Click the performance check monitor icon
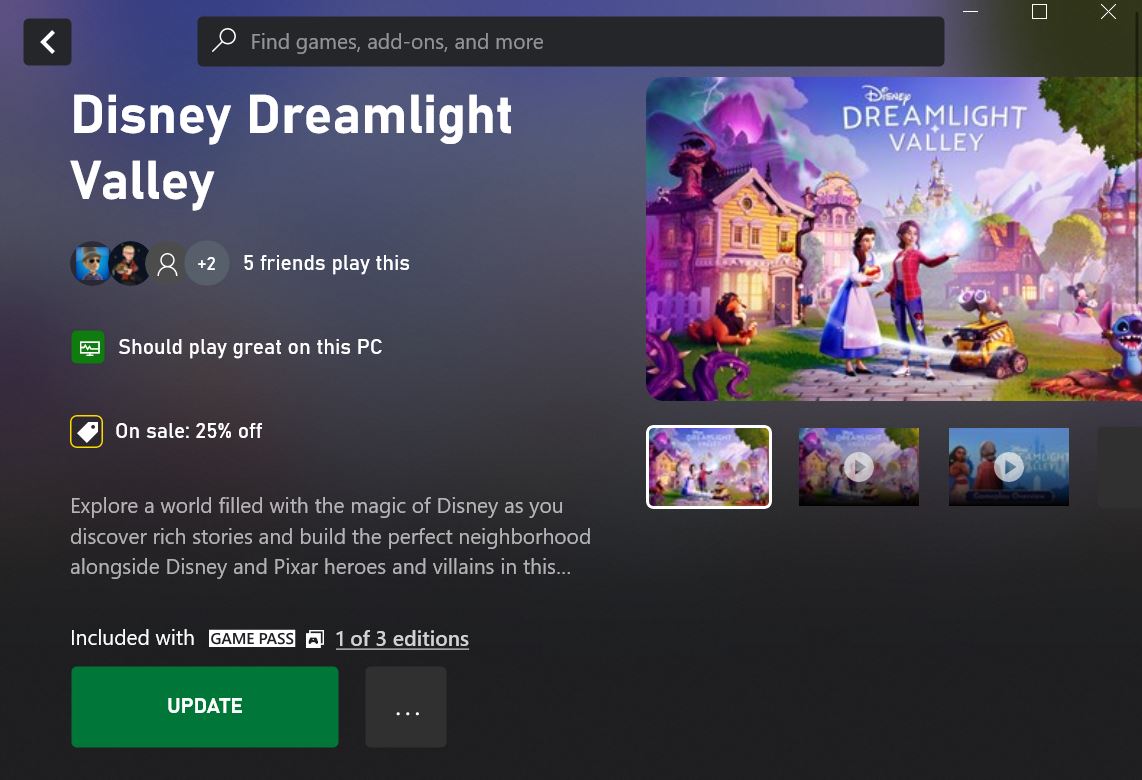This screenshot has width=1142, height=780. click(88, 346)
